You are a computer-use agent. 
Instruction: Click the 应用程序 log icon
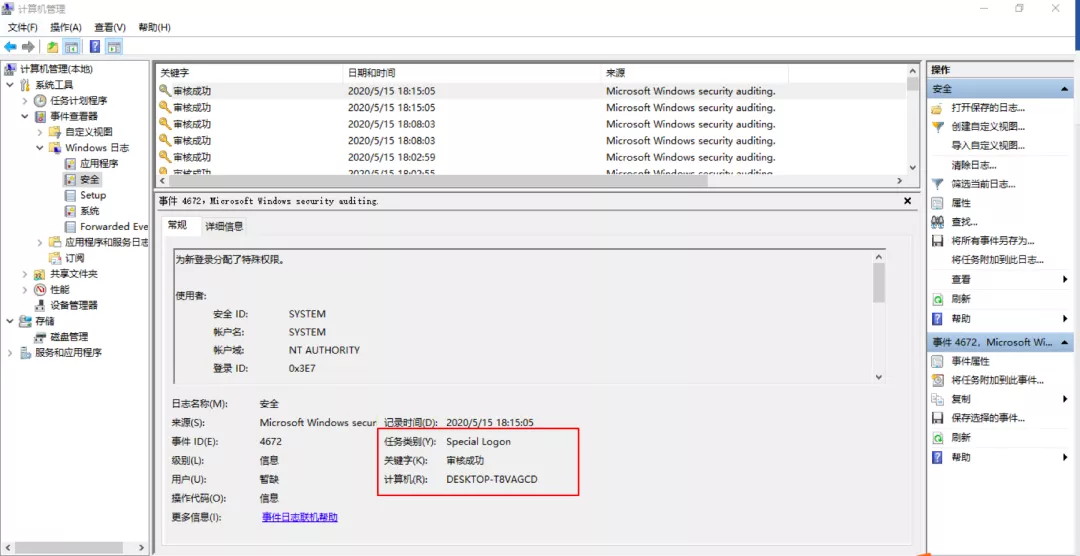tap(70, 163)
